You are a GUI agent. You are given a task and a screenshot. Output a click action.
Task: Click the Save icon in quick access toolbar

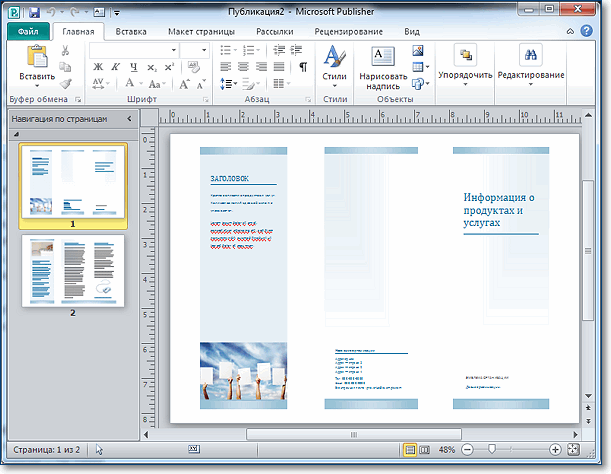33,12
